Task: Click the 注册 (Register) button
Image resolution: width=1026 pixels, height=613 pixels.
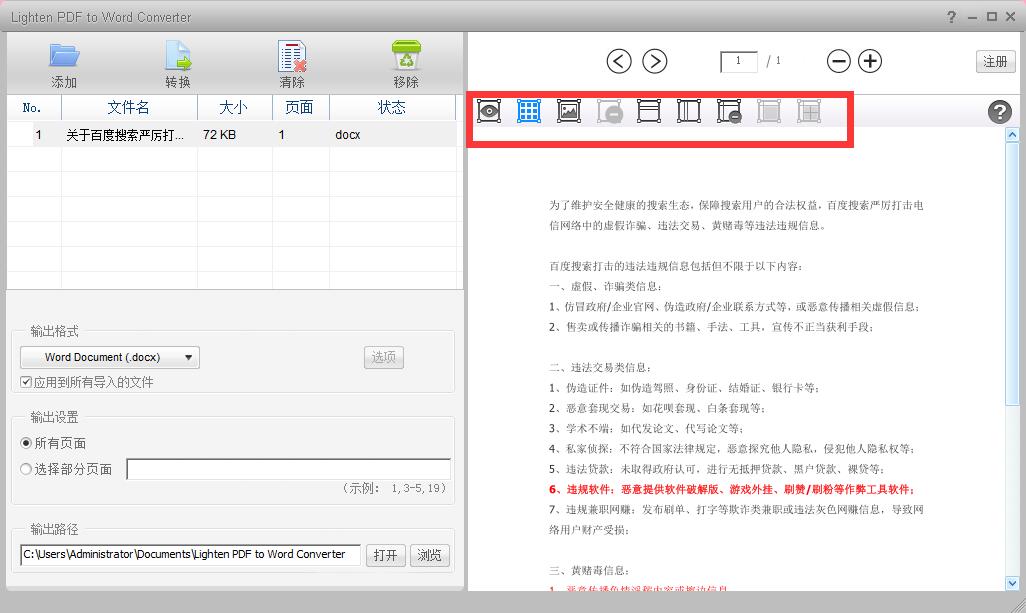Action: tap(995, 61)
